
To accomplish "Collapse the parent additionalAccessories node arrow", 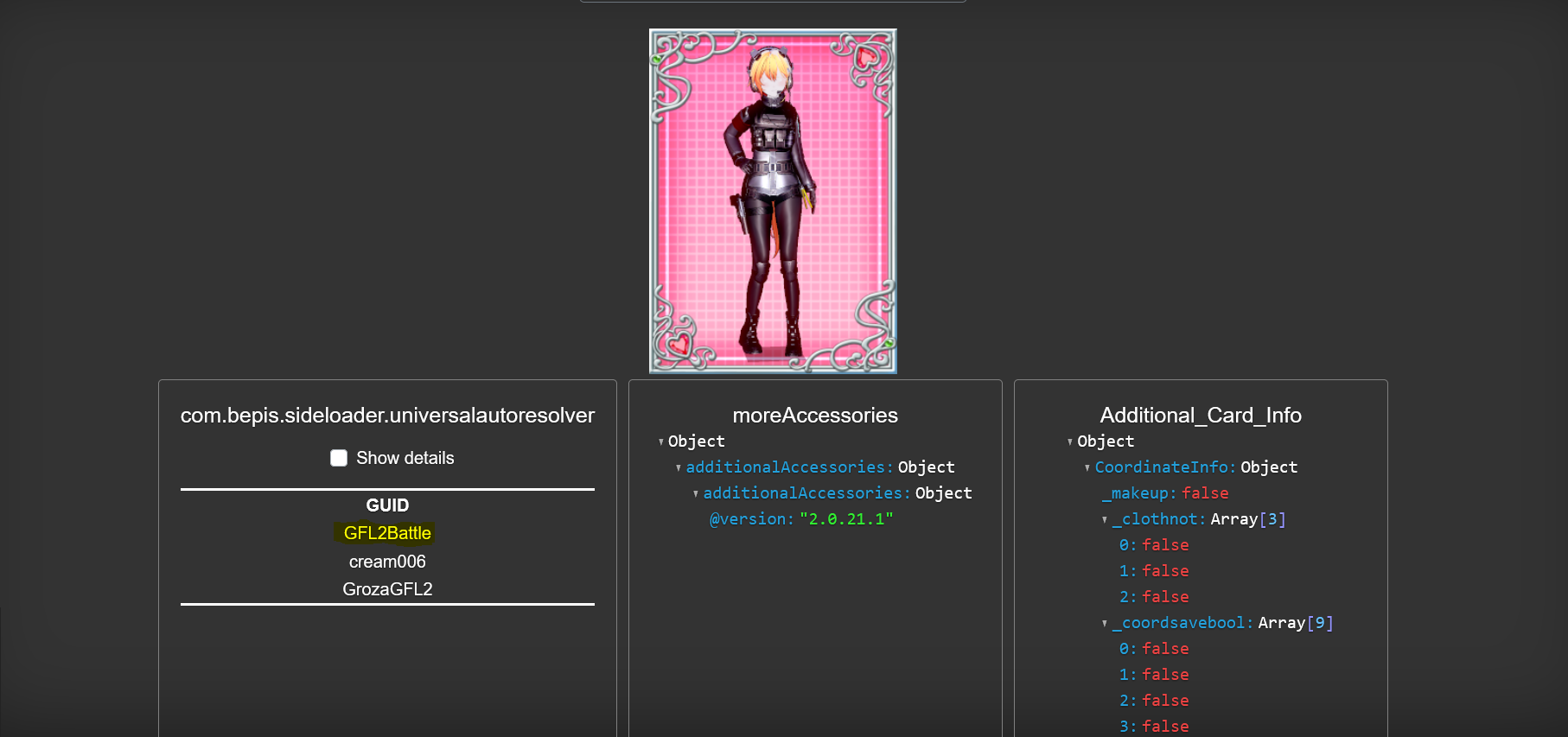I will pos(679,468).
